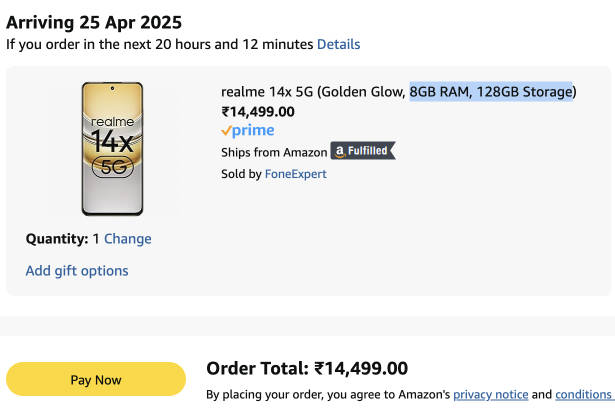The height and width of the screenshot is (420, 615).
Task: Change the order quantity
Action: (x=128, y=239)
